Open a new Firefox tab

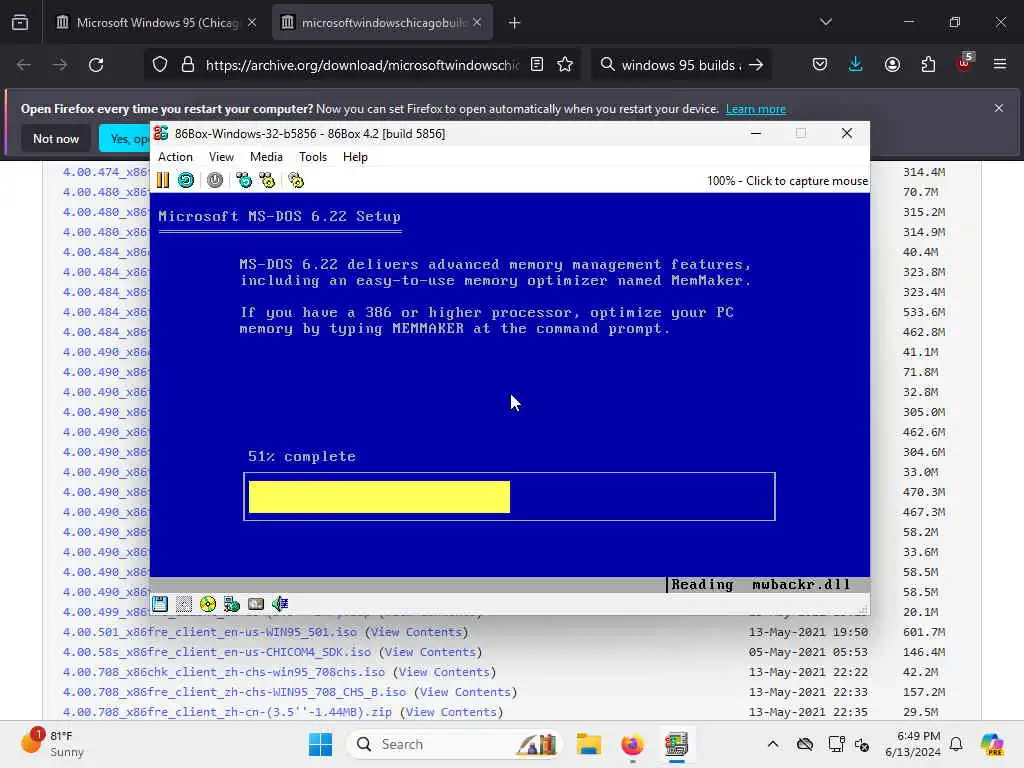(515, 23)
